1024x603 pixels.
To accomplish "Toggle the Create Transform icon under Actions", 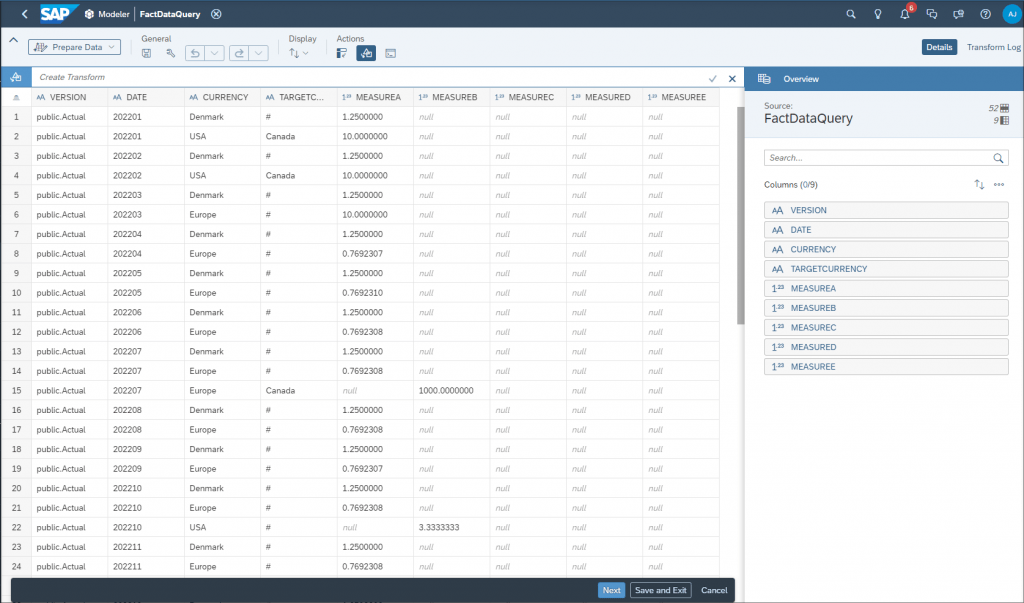I will click(x=366, y=54).
